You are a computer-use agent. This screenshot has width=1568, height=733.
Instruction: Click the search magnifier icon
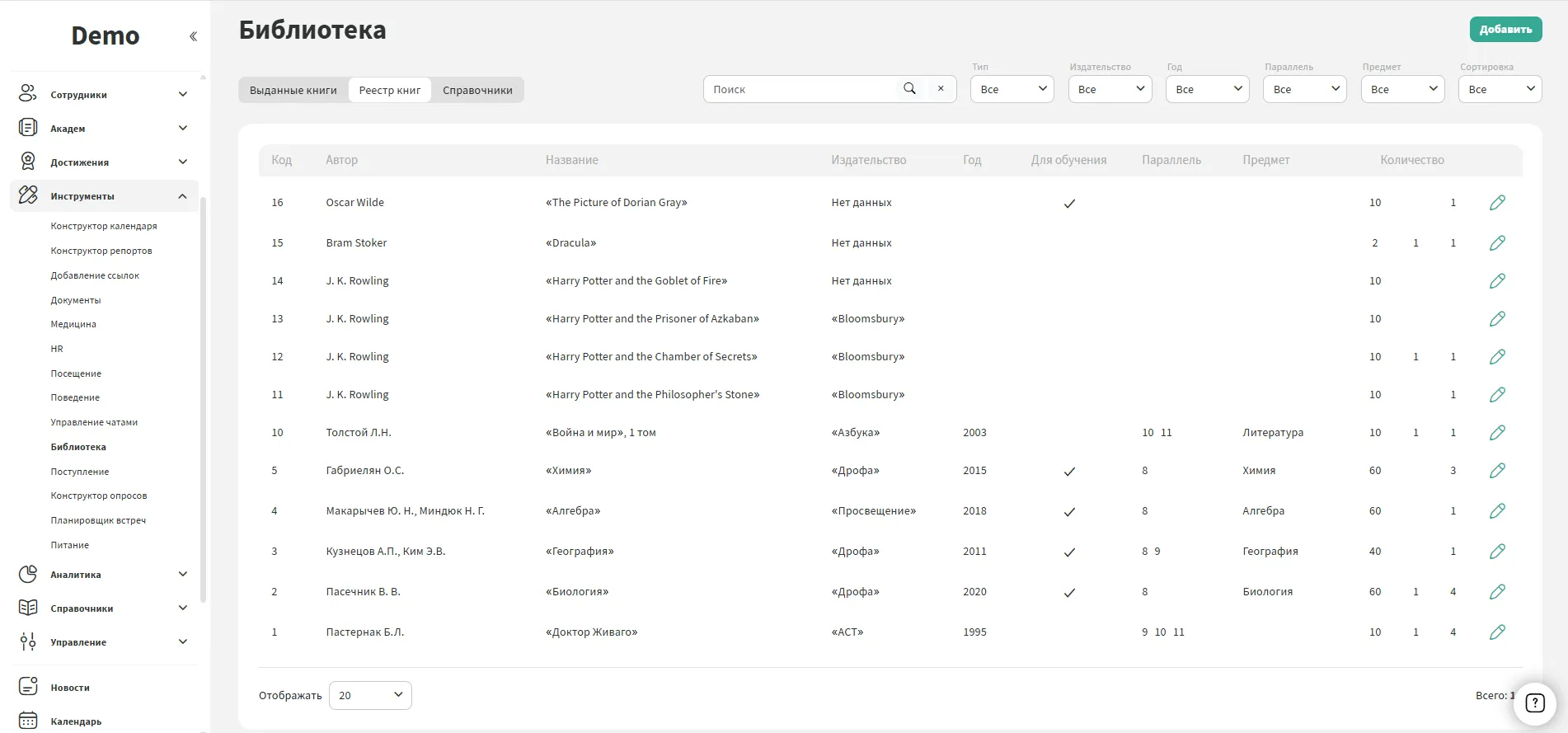(909, 89)
